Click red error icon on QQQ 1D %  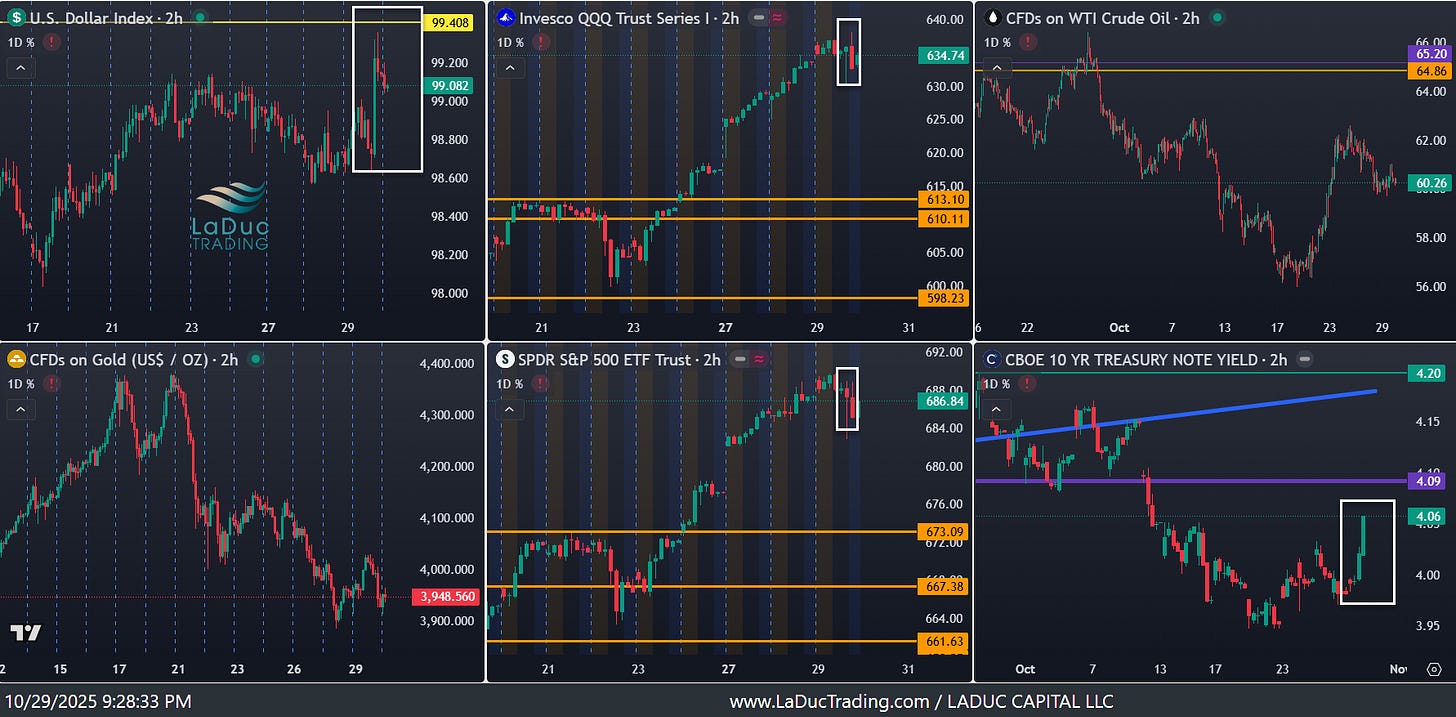click(540, 42)
